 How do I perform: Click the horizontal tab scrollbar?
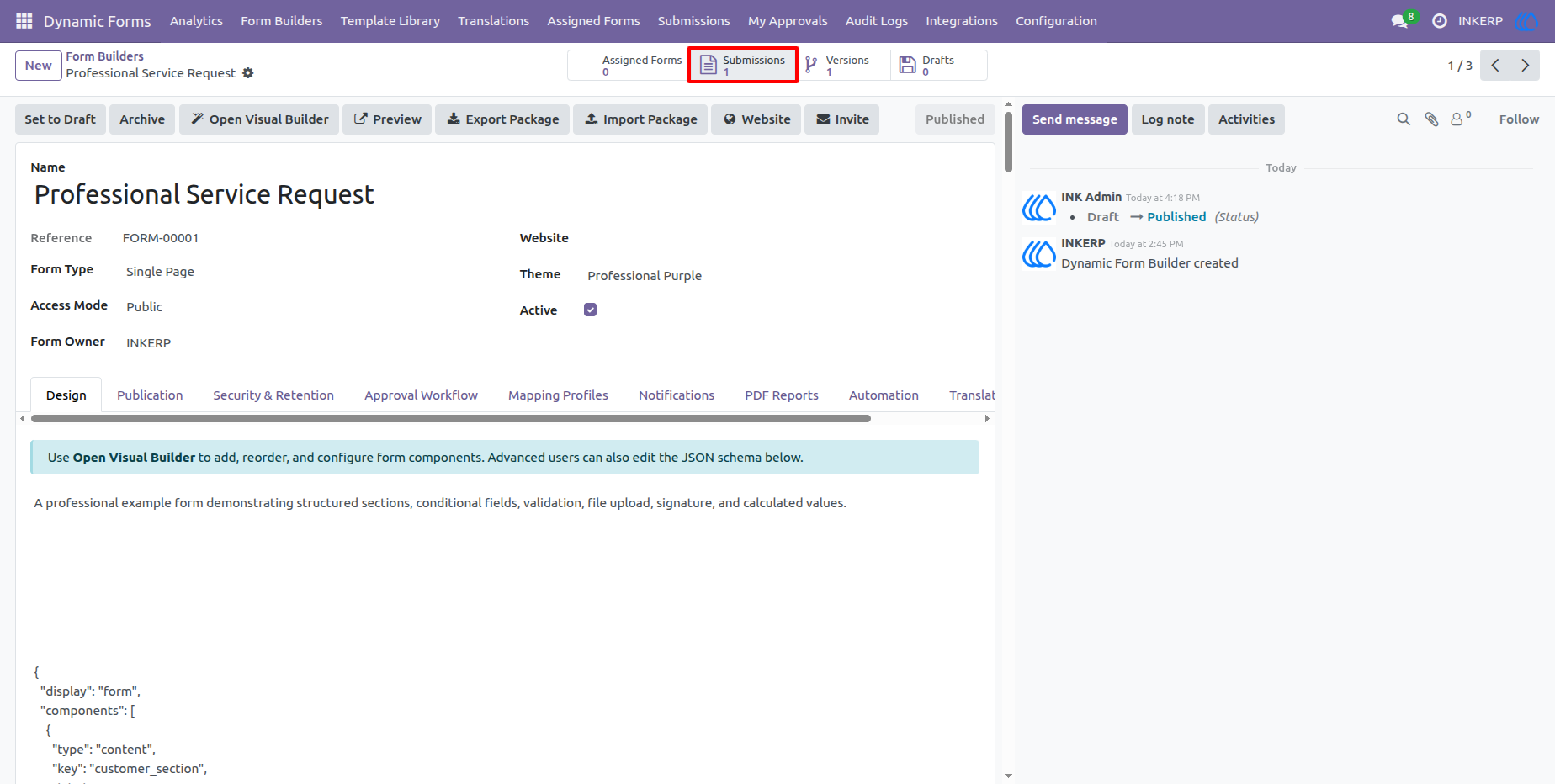[451, 418]
